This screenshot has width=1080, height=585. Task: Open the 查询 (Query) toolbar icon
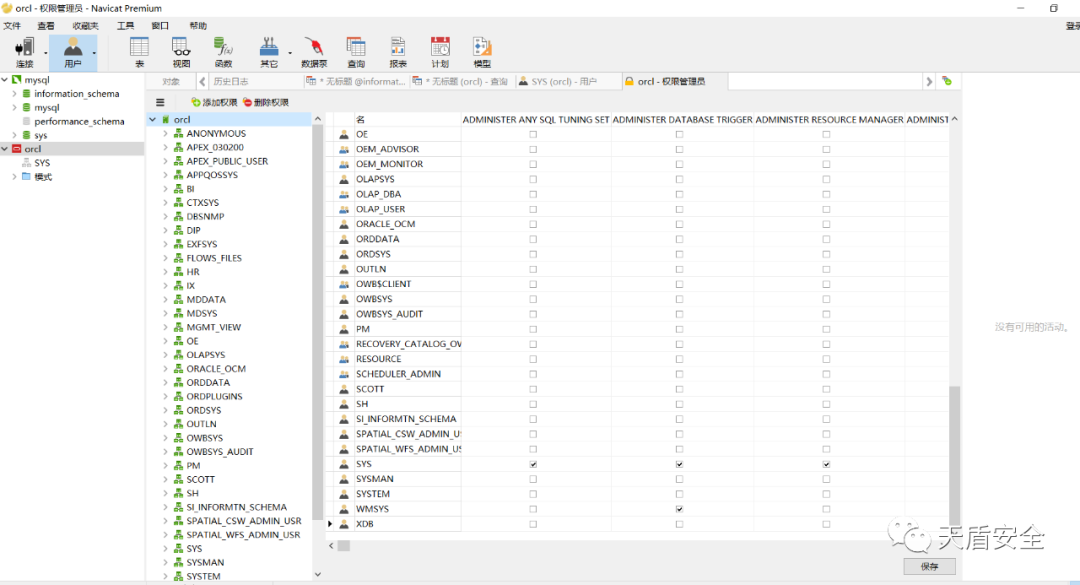pos(356,51)
